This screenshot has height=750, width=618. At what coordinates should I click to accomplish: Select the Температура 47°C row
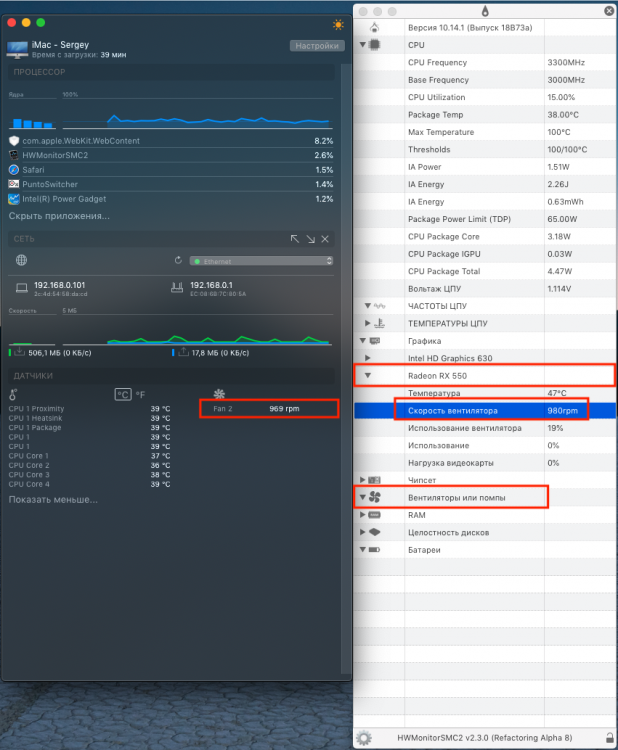tap(485, 393)
